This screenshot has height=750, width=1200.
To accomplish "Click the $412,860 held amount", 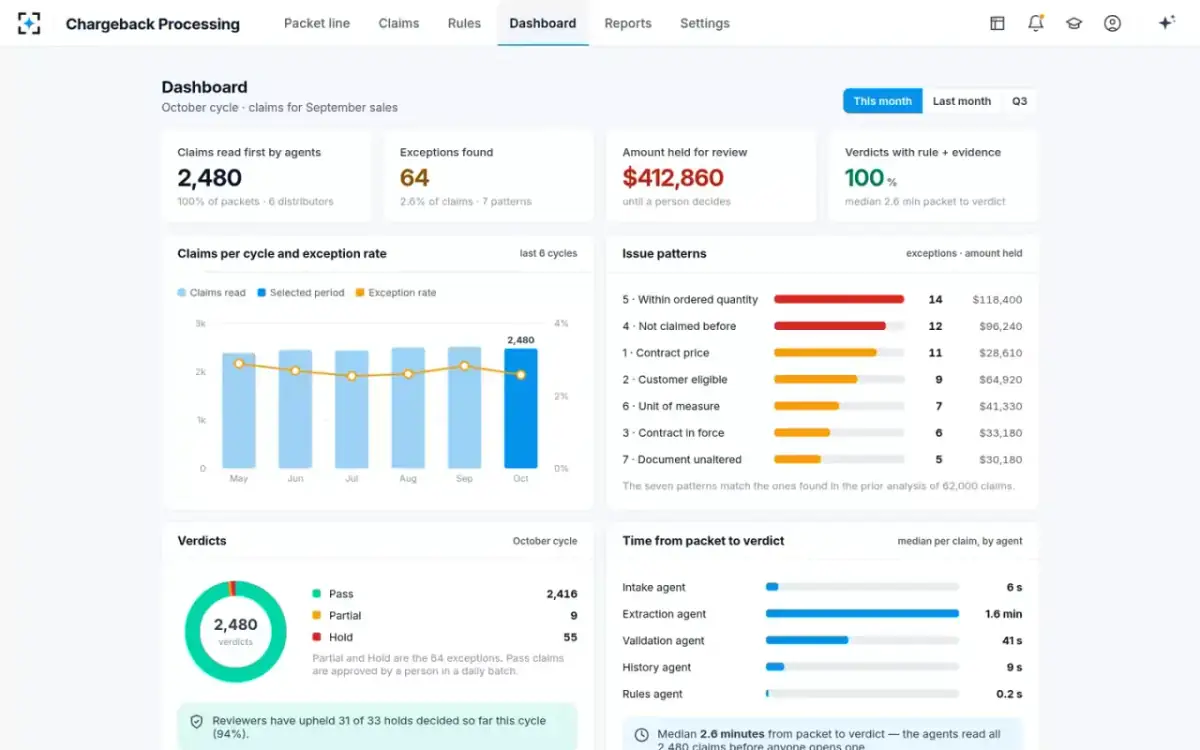I will point(673,178).
